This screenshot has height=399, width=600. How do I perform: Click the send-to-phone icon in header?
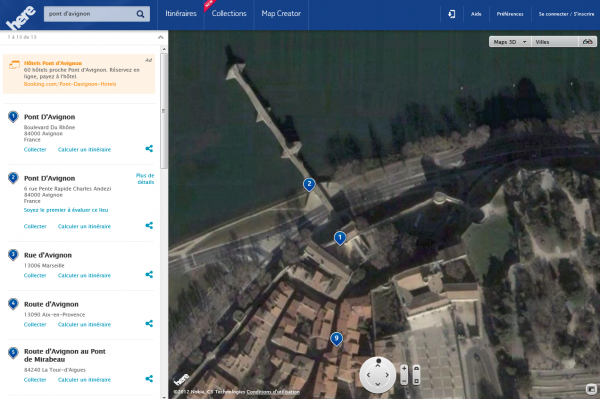click(452, 14)
